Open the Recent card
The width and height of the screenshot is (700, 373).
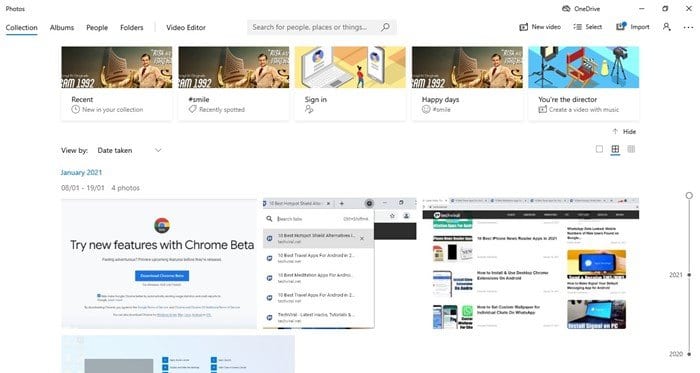pos(117,83)
